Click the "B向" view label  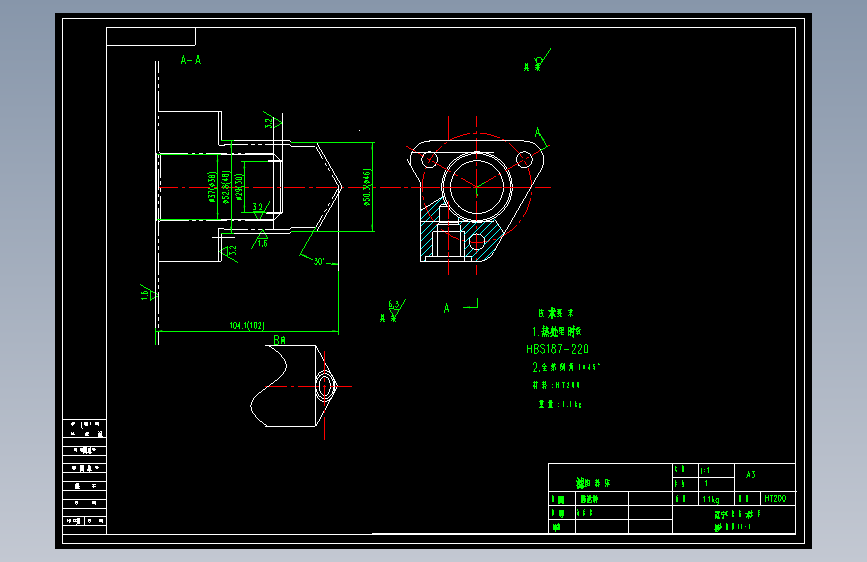point(279,340)
